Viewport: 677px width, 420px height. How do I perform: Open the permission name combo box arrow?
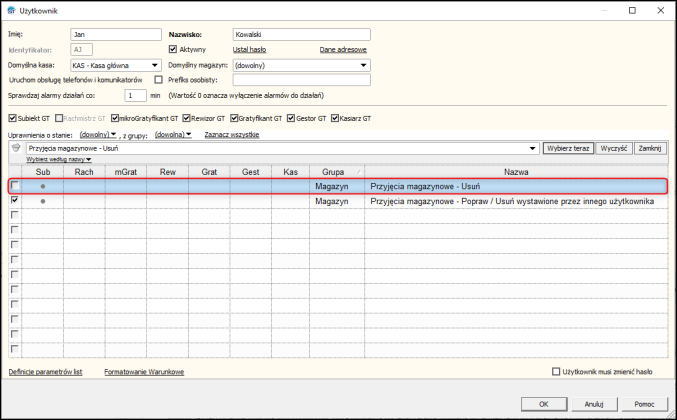click(x=532, y=148)
